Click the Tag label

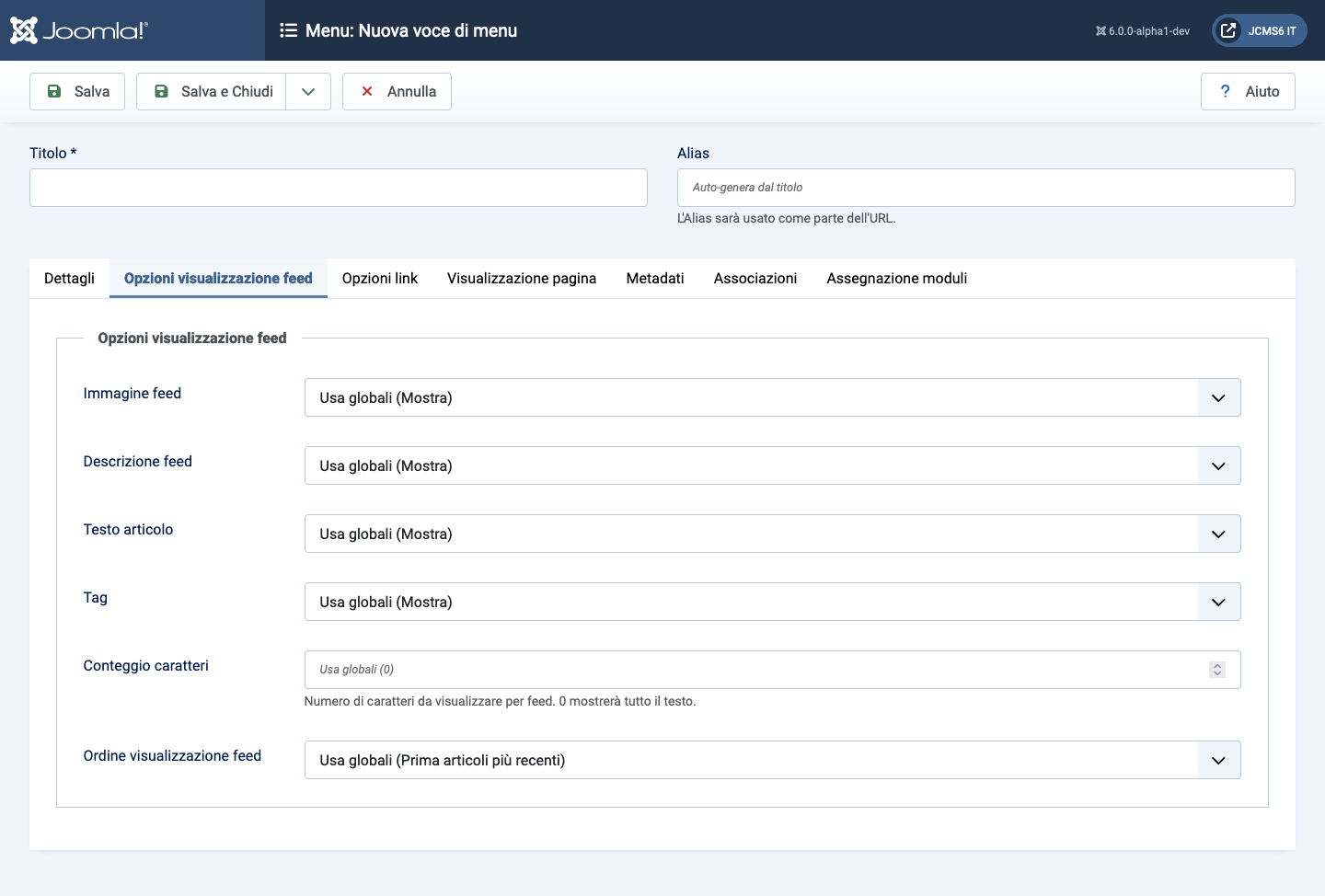point(96,597)
